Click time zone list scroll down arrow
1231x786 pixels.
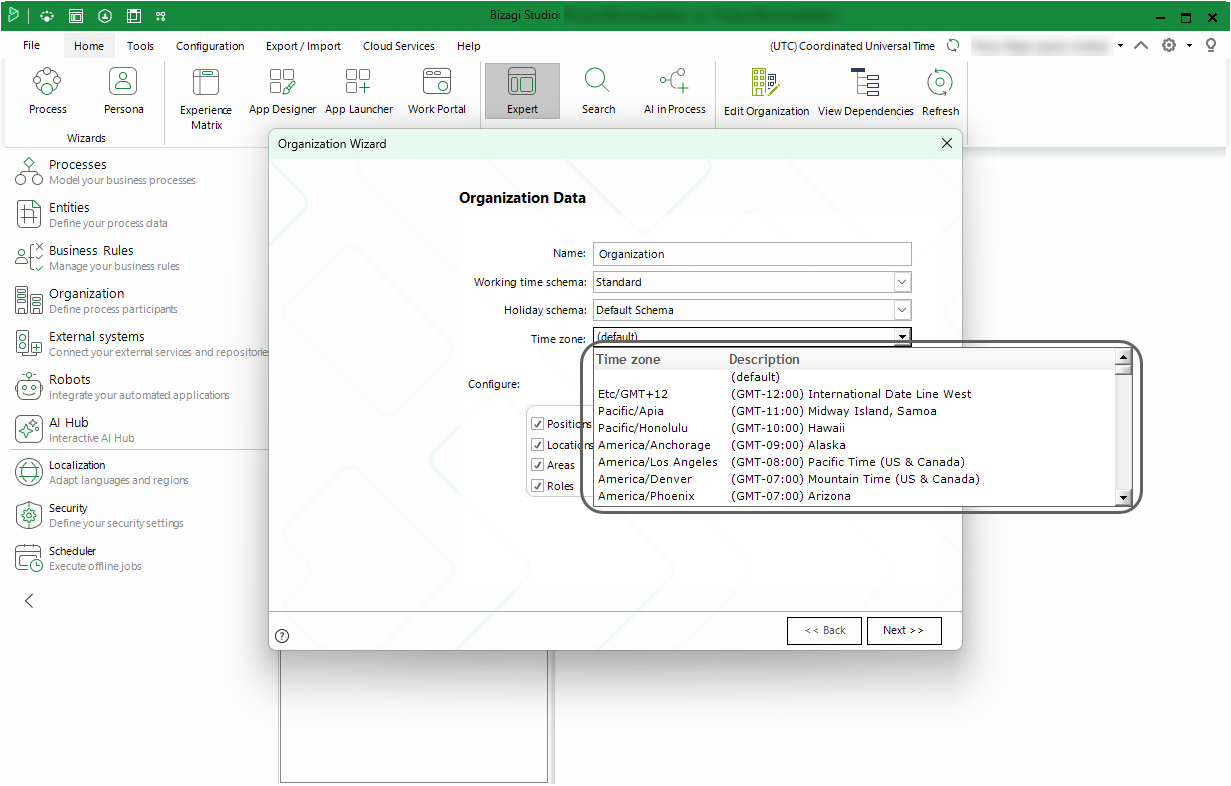point(1123,497)
